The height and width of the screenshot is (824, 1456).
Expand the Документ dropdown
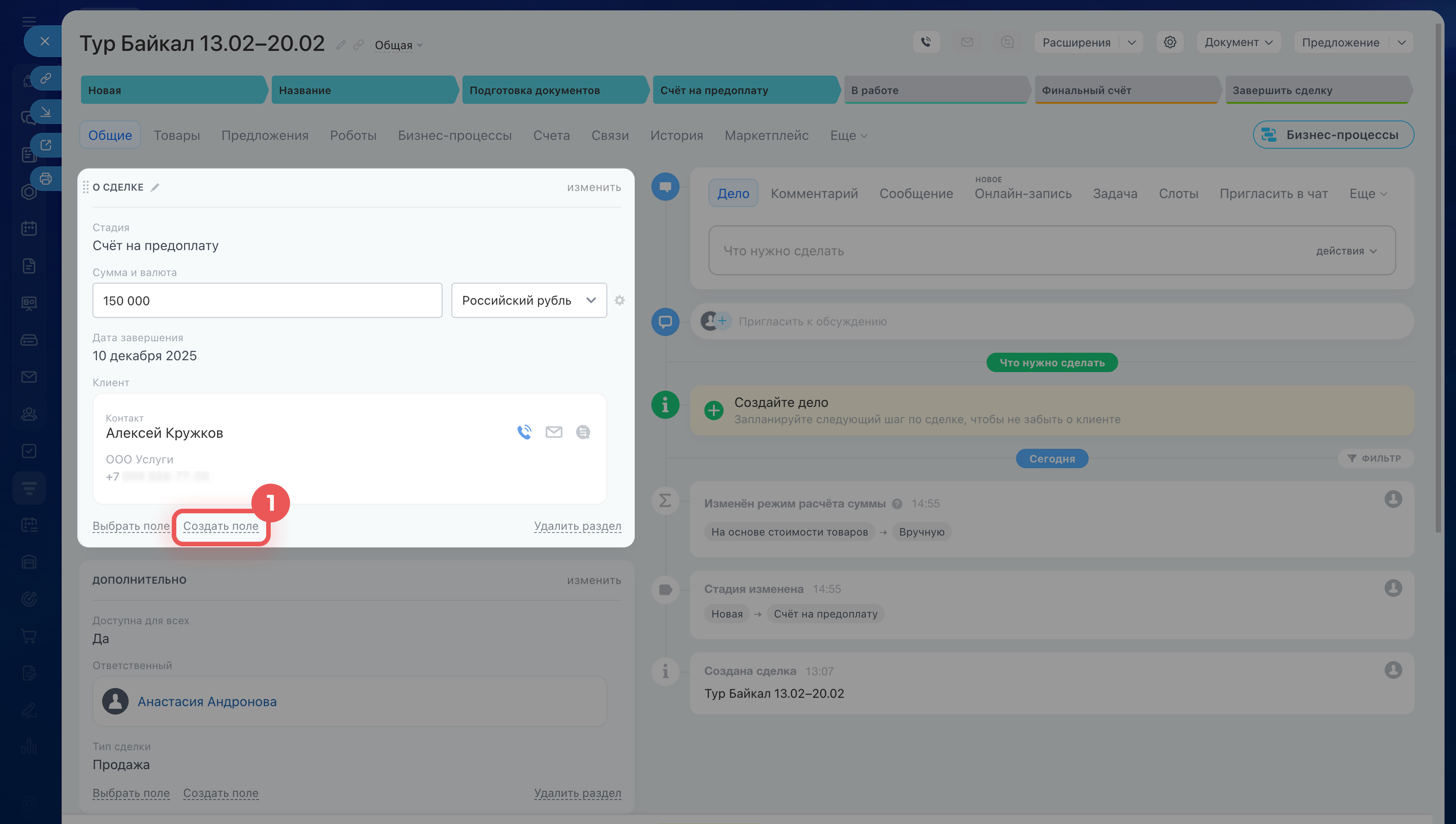pyautogui.click(x=1238, y=42)
